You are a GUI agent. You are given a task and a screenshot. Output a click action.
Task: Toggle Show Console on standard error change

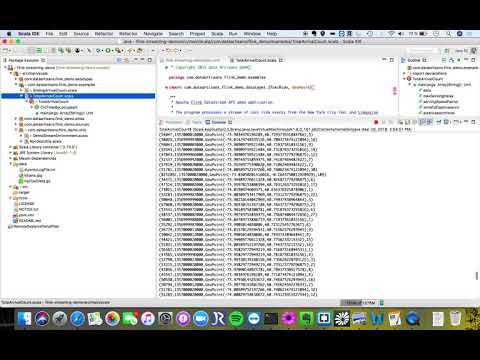tap(430, 122)
